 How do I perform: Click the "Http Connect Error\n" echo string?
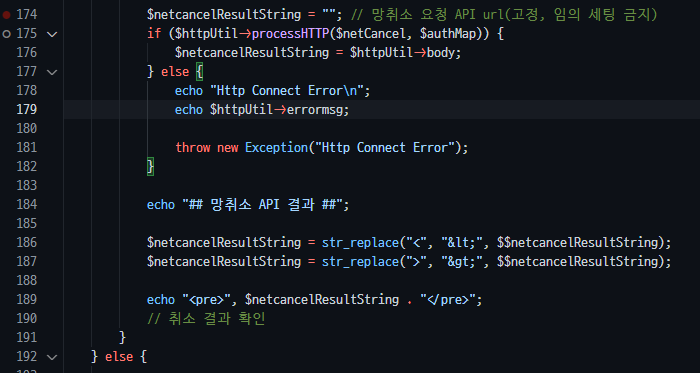pyautogui.click(x=287, y=91)
